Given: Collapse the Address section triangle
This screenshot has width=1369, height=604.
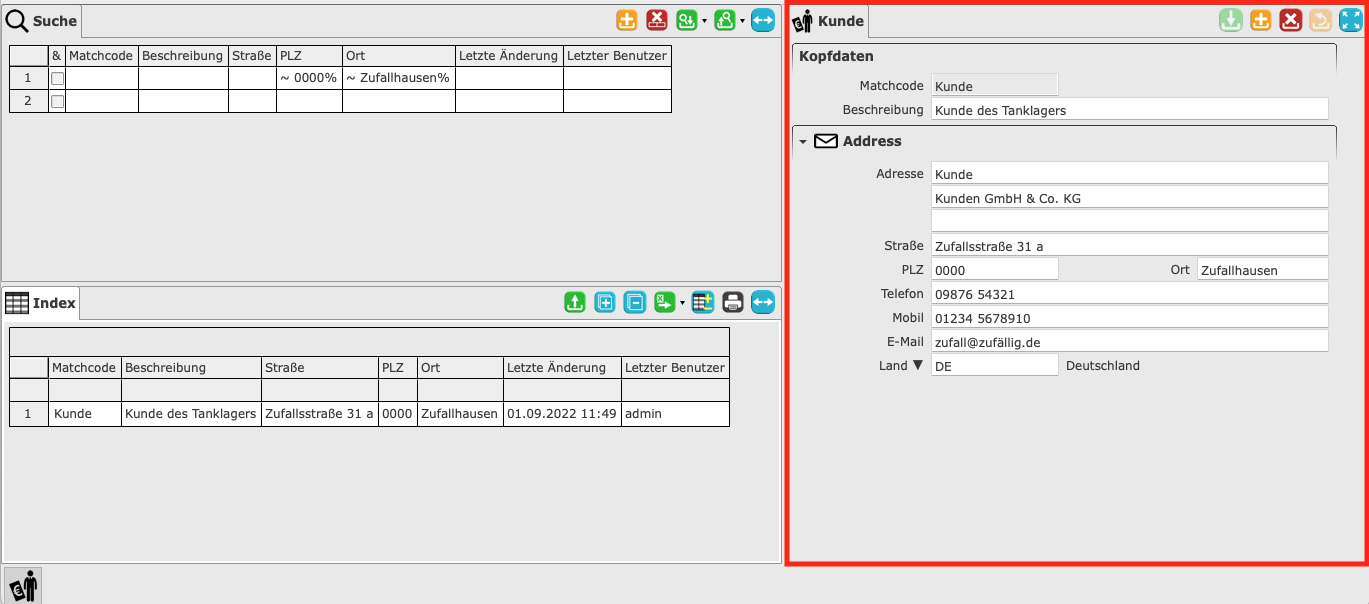Looking at the screenshot, I should tap(803, 142).
